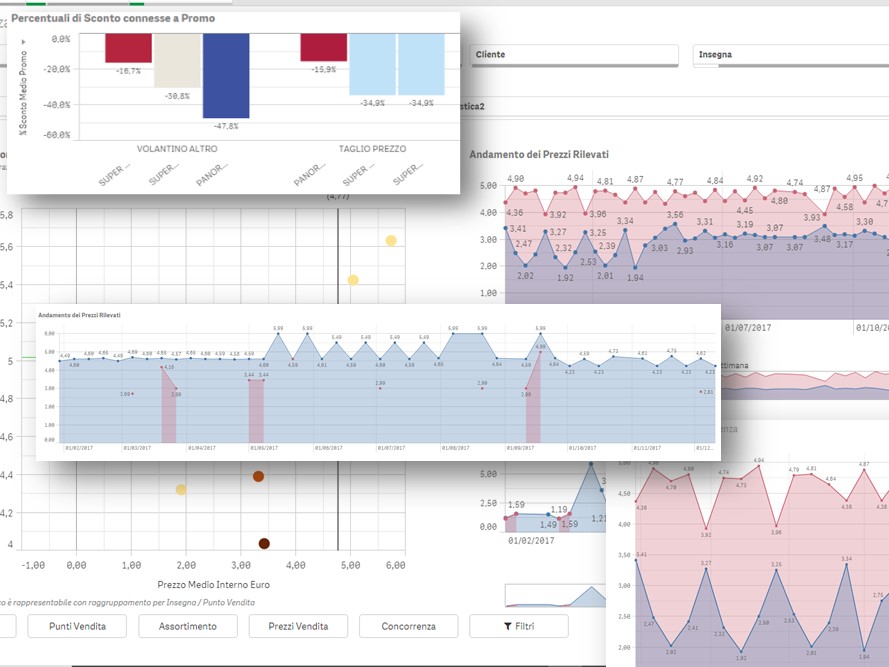Click the title Percentuali di Sconto connesse a Promo
Screen dimensions: 889x667
pyautogui.click(x=113, y=18)
